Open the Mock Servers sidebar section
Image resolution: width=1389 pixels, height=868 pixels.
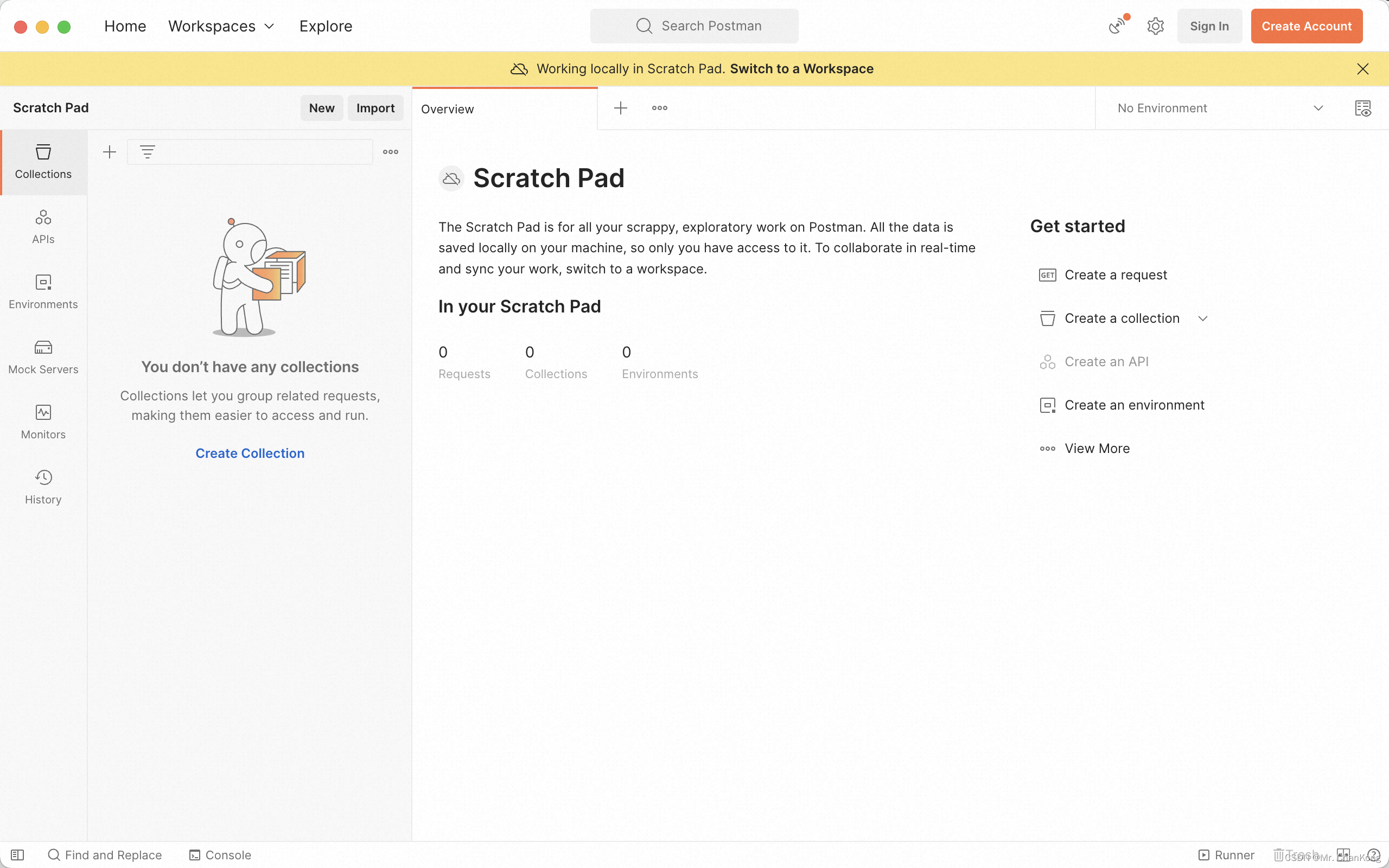tap(43, 356)
